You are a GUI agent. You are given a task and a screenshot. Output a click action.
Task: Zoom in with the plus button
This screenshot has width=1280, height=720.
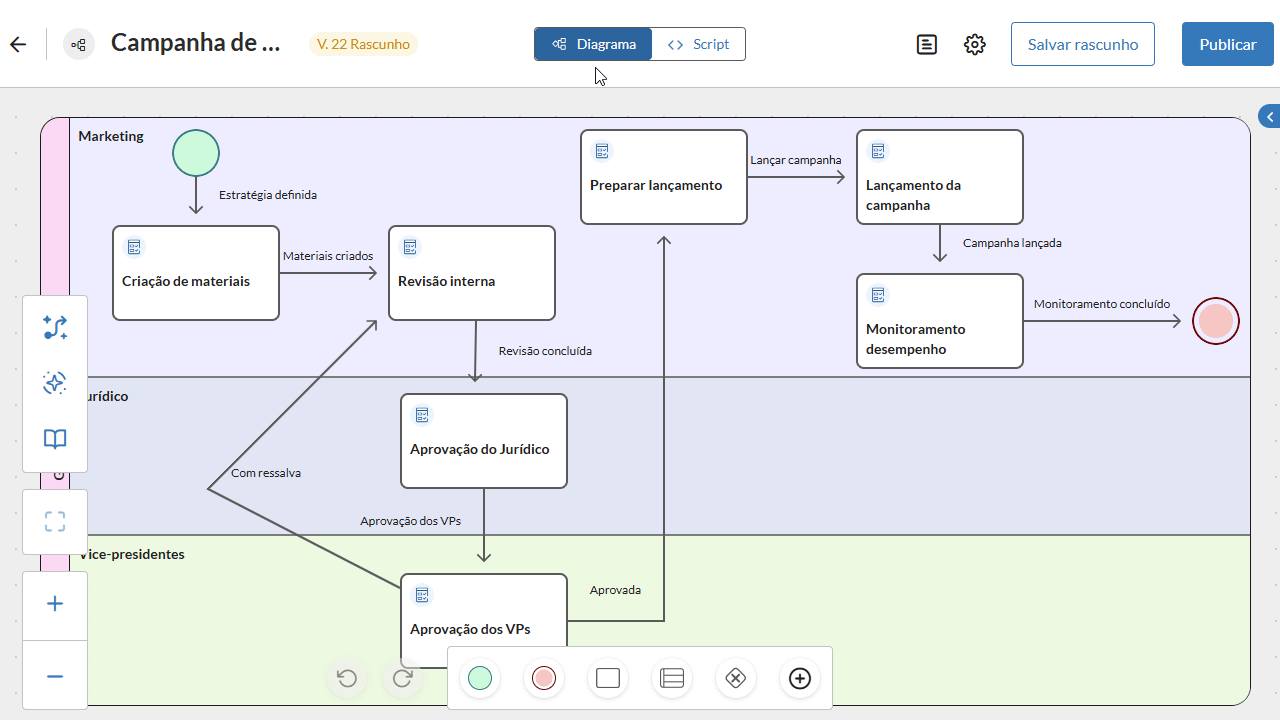55,604
